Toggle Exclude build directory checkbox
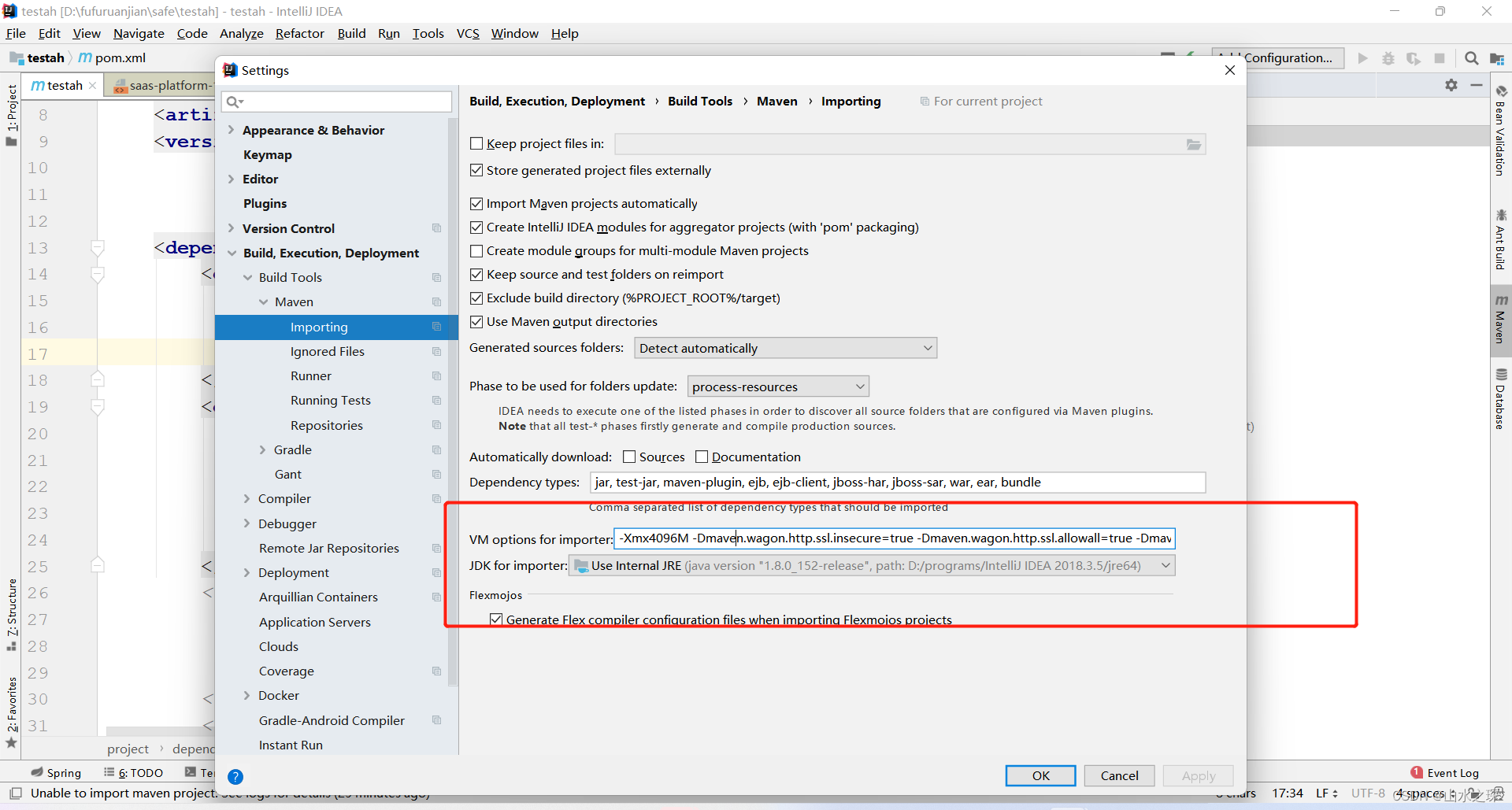The width and height of the screenshot is (1512, 810). pos(476,298)
